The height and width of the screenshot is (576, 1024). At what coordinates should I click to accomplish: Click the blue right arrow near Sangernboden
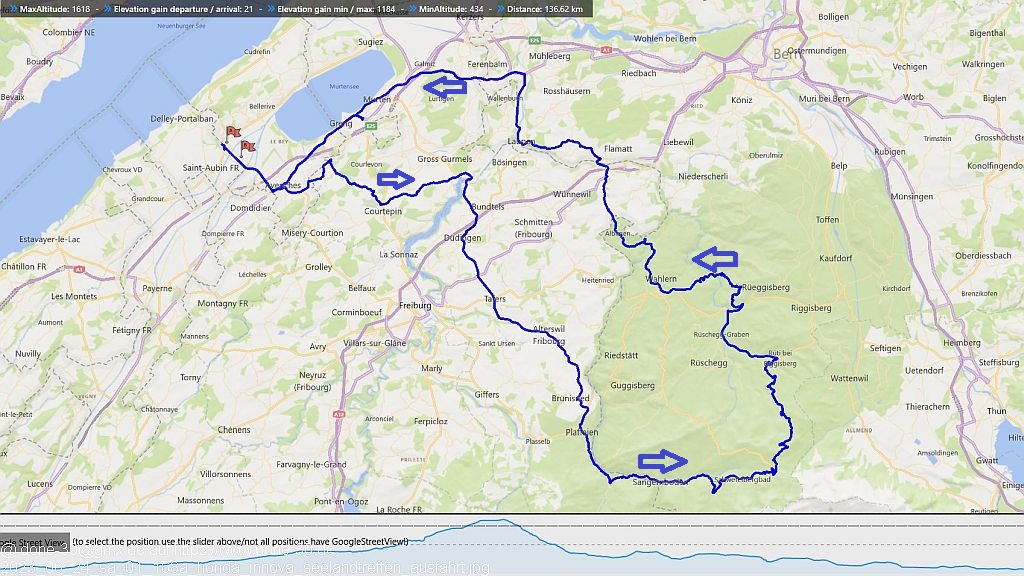pyautogui.click(x=663, y=461)
